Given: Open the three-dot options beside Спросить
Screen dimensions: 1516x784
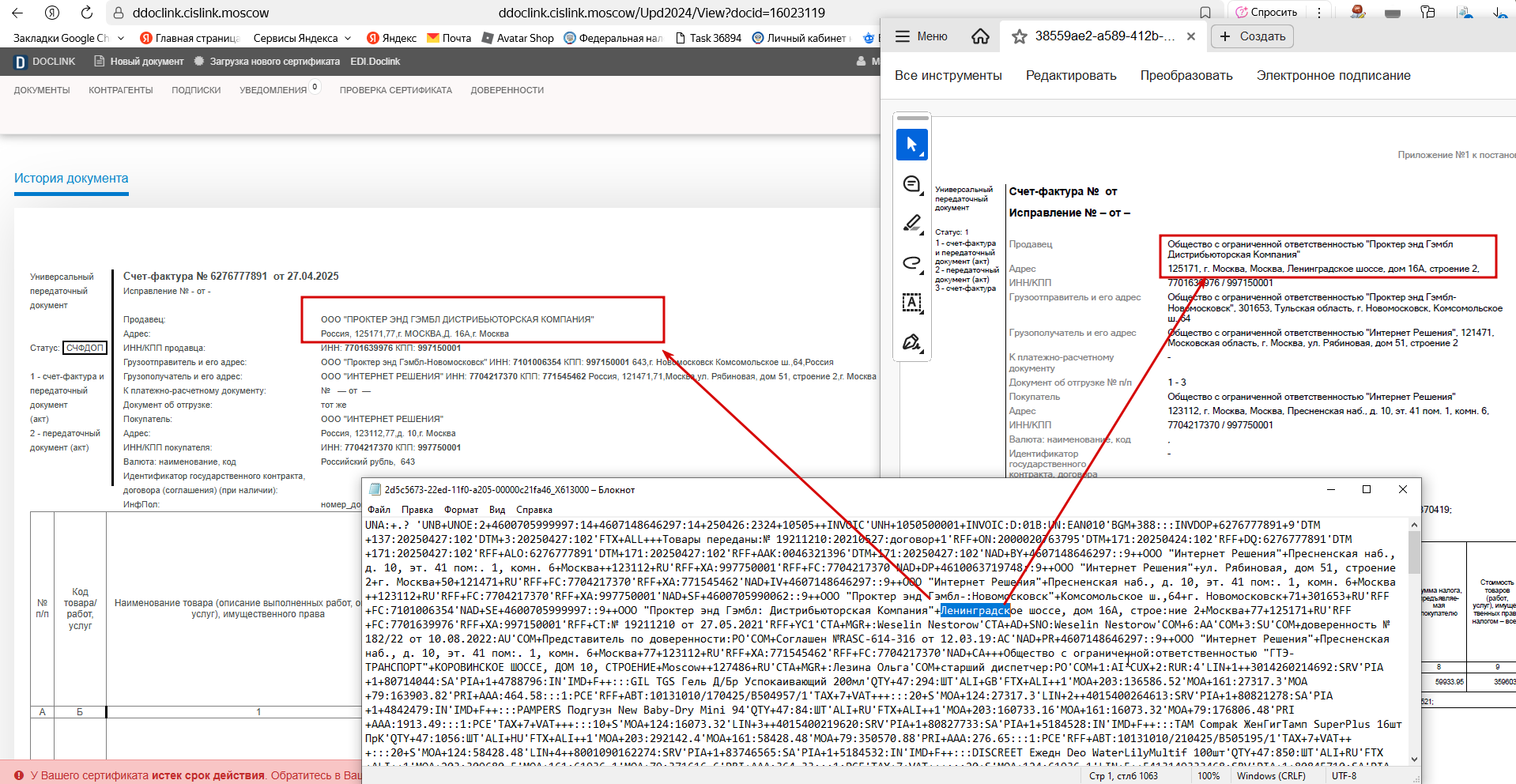Looking at the screenshot, I should pyautogui.click(x=1318, y=13).
